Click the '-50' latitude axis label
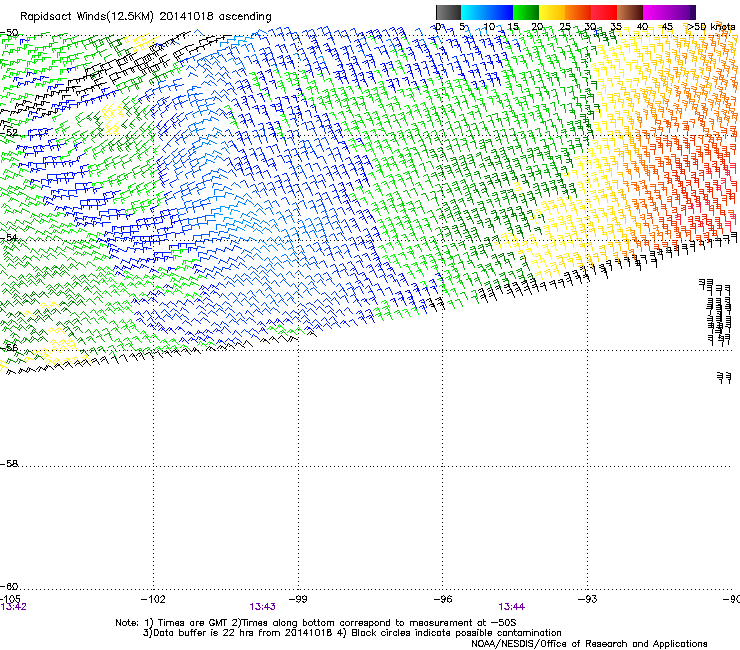 (x=9, y=33)
